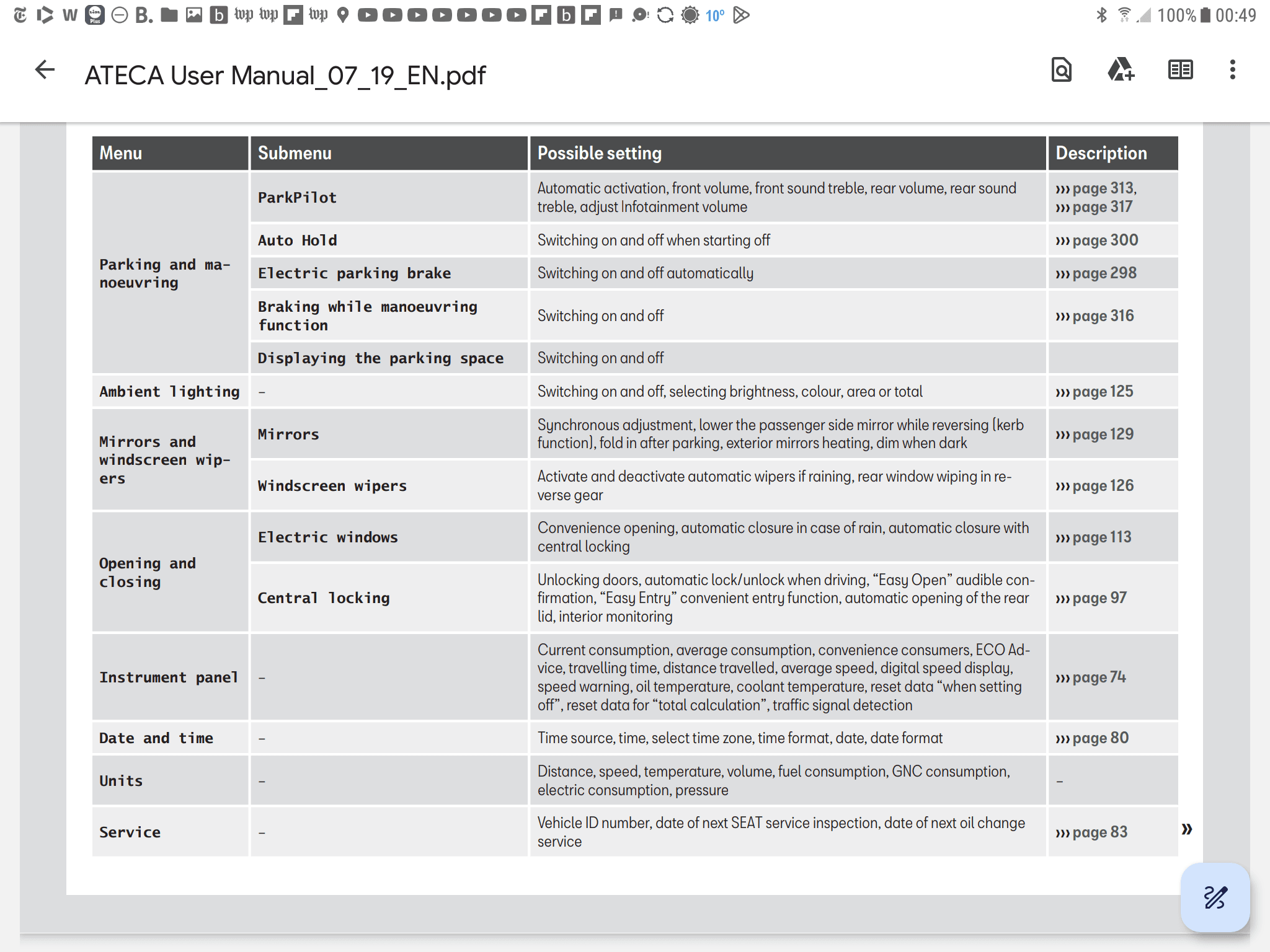Switch to the reading view layout icon
Screen dimensions: 1270x952
pyautogui.click(x=1180, y=70)
